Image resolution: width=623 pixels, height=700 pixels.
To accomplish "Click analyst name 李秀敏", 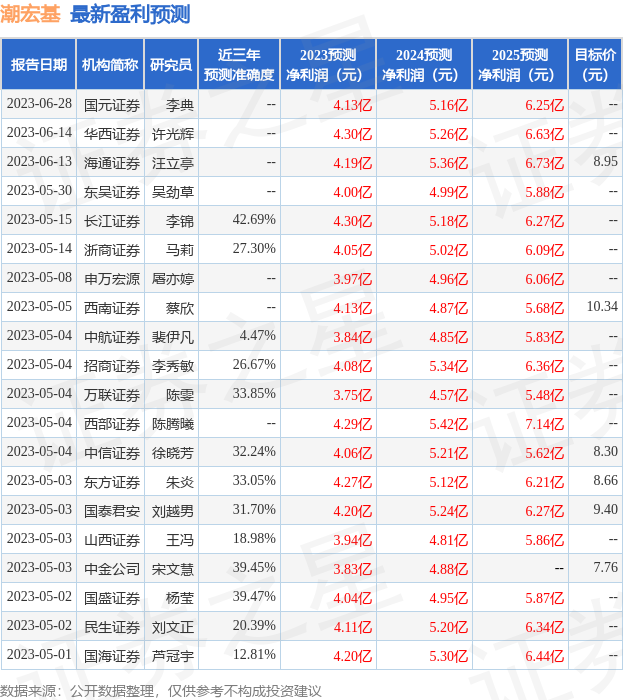I will (x=173, y=366).
